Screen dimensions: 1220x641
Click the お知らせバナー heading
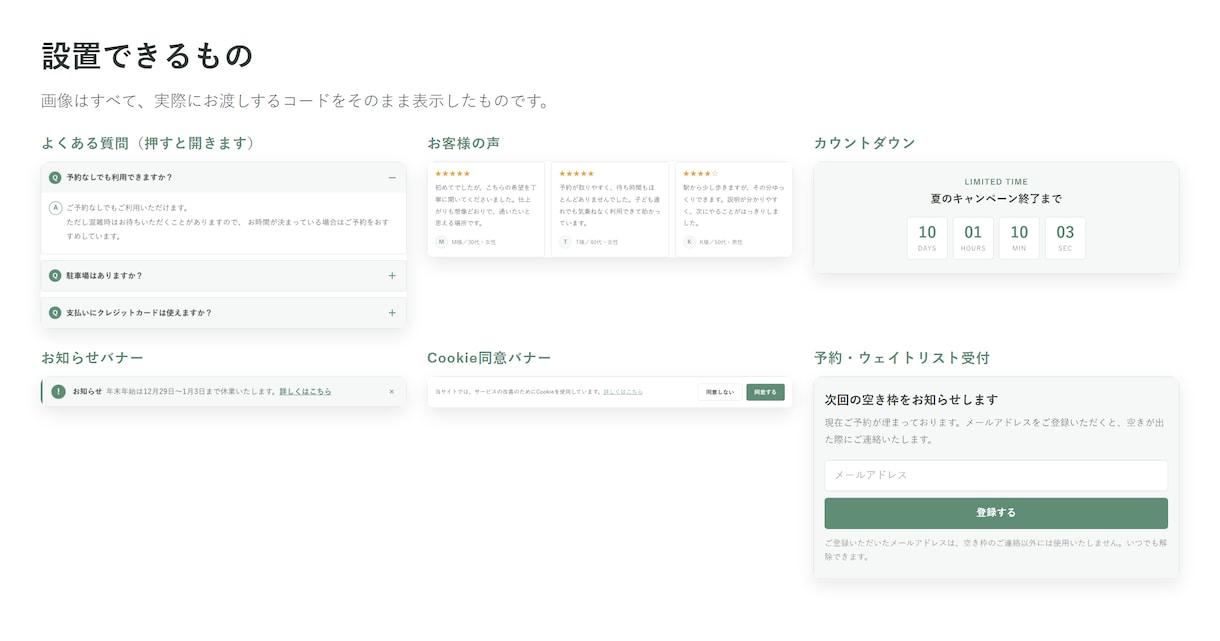coord(92,357)
